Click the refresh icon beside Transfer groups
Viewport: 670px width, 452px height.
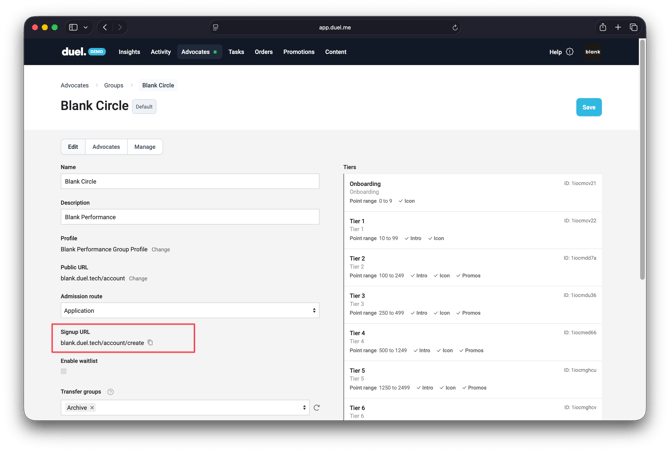pyautogui.click(x=316, y=408)
